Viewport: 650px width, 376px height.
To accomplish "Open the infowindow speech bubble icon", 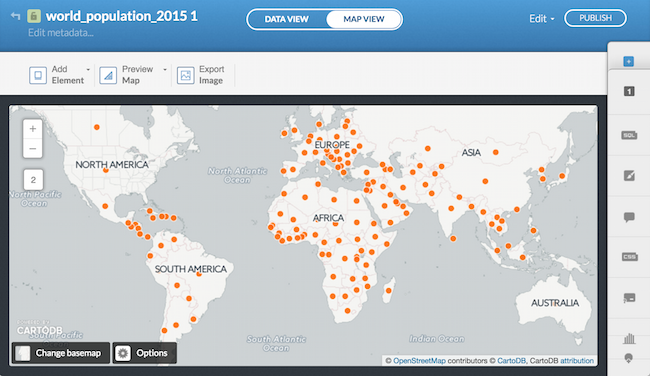I will (629, 217).
